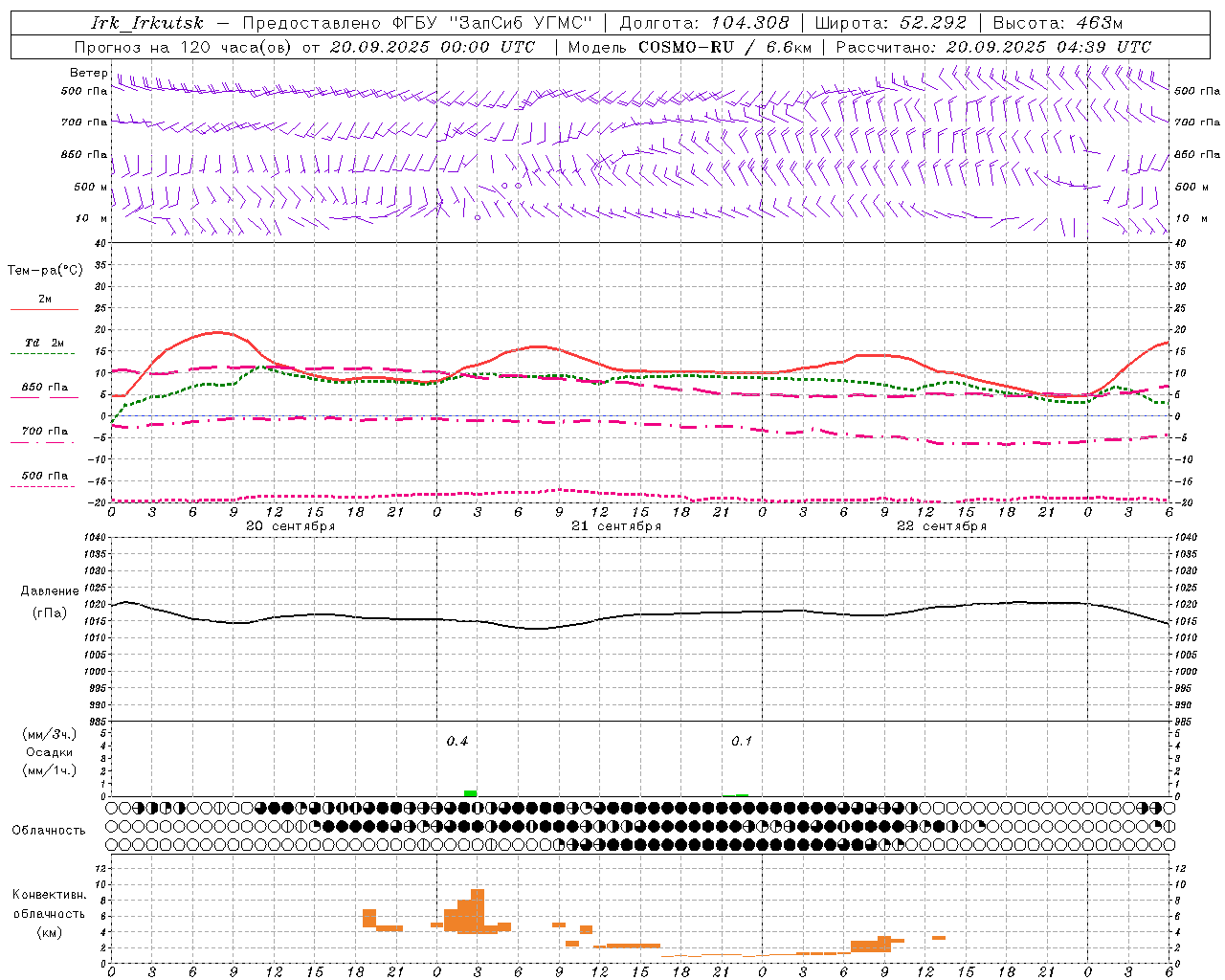This screenshot has width=1225, height=980.
Task: Click the 20 сентября date label
Action: (x=290, y=525)
